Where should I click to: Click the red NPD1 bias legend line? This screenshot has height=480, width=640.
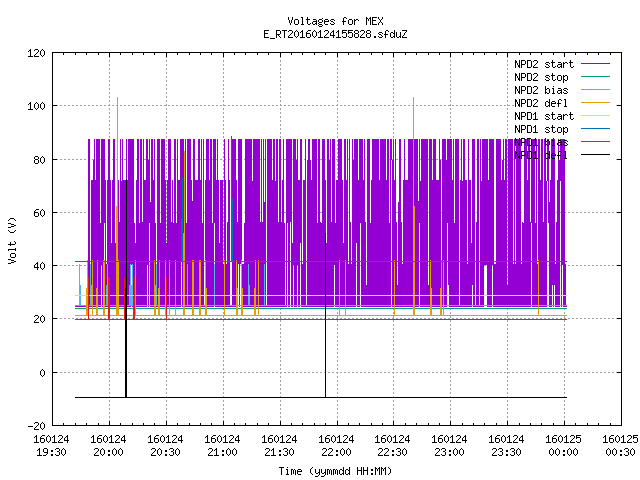coord(595,142)
